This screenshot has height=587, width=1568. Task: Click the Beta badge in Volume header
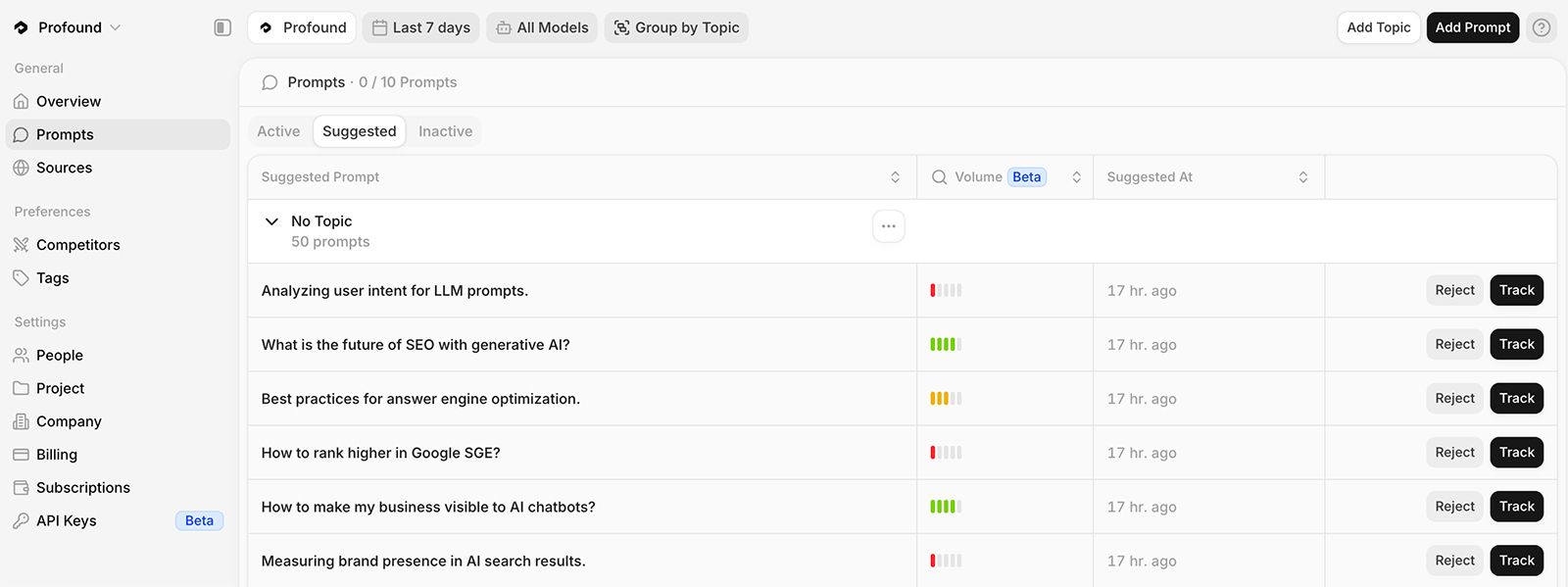coord(1026,177)
